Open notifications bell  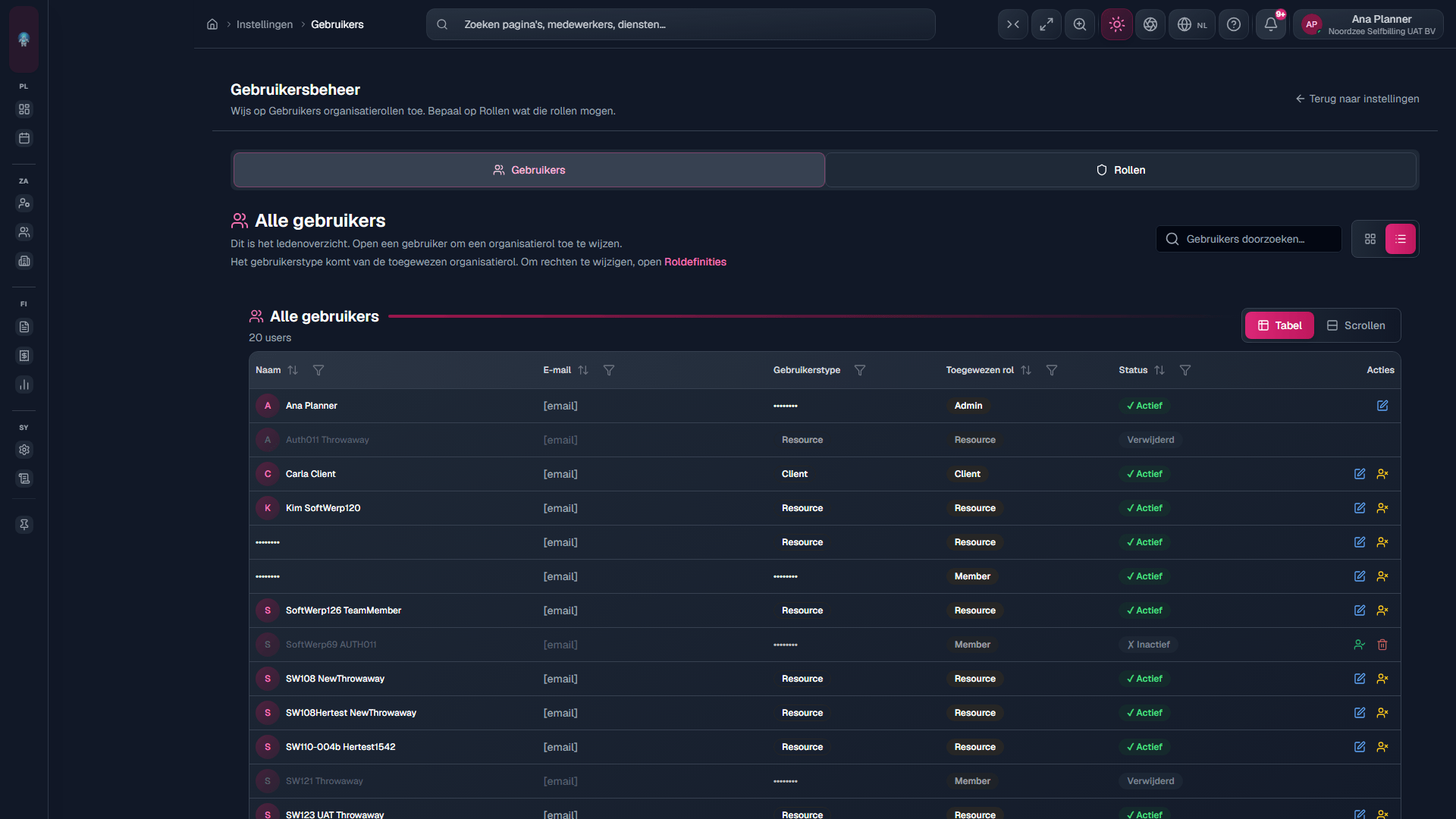click(1271, 24)
